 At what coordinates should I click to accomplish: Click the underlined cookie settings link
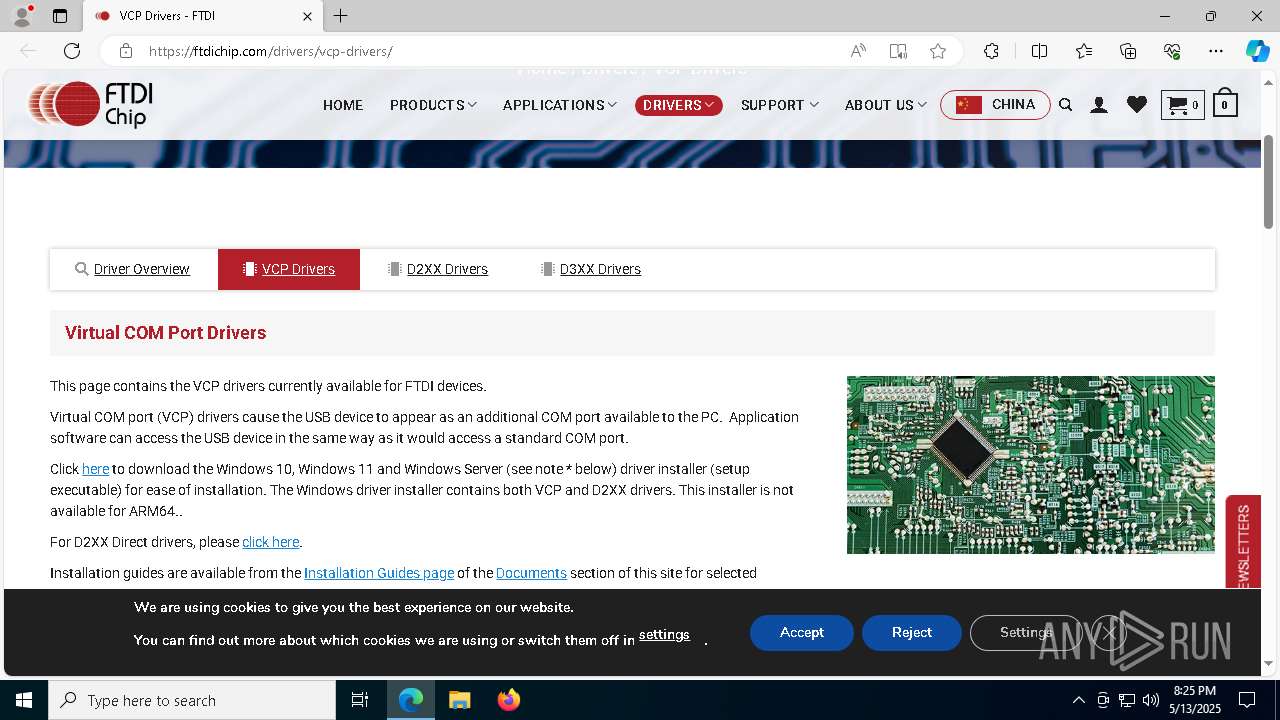pos(664,635)
